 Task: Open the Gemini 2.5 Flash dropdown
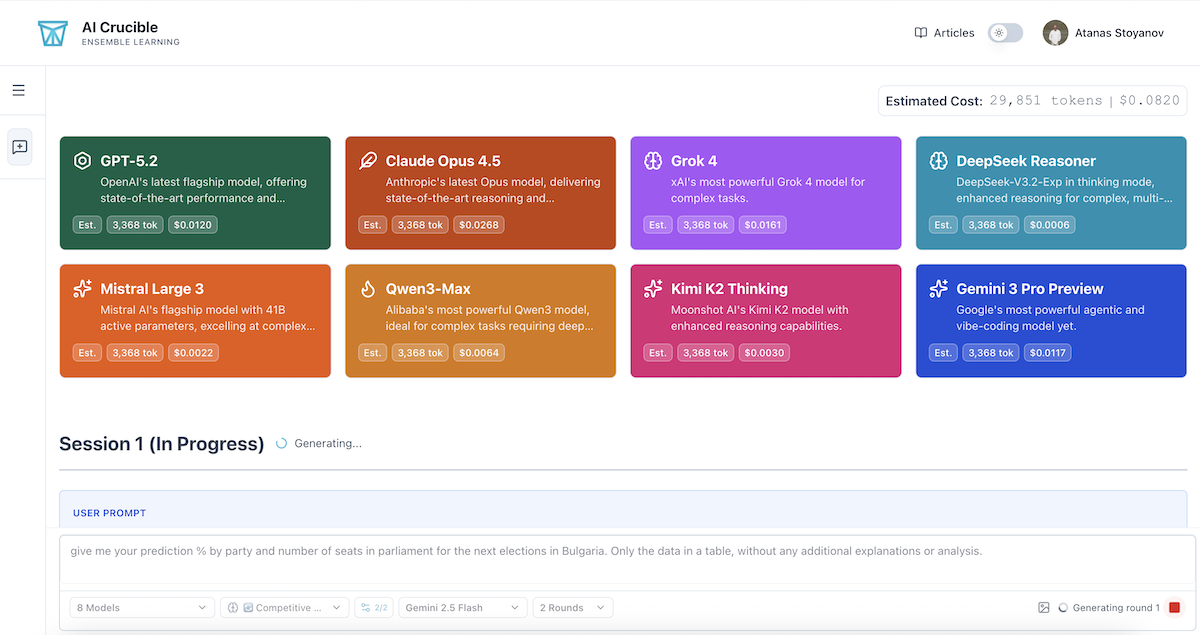click(462, 608)
